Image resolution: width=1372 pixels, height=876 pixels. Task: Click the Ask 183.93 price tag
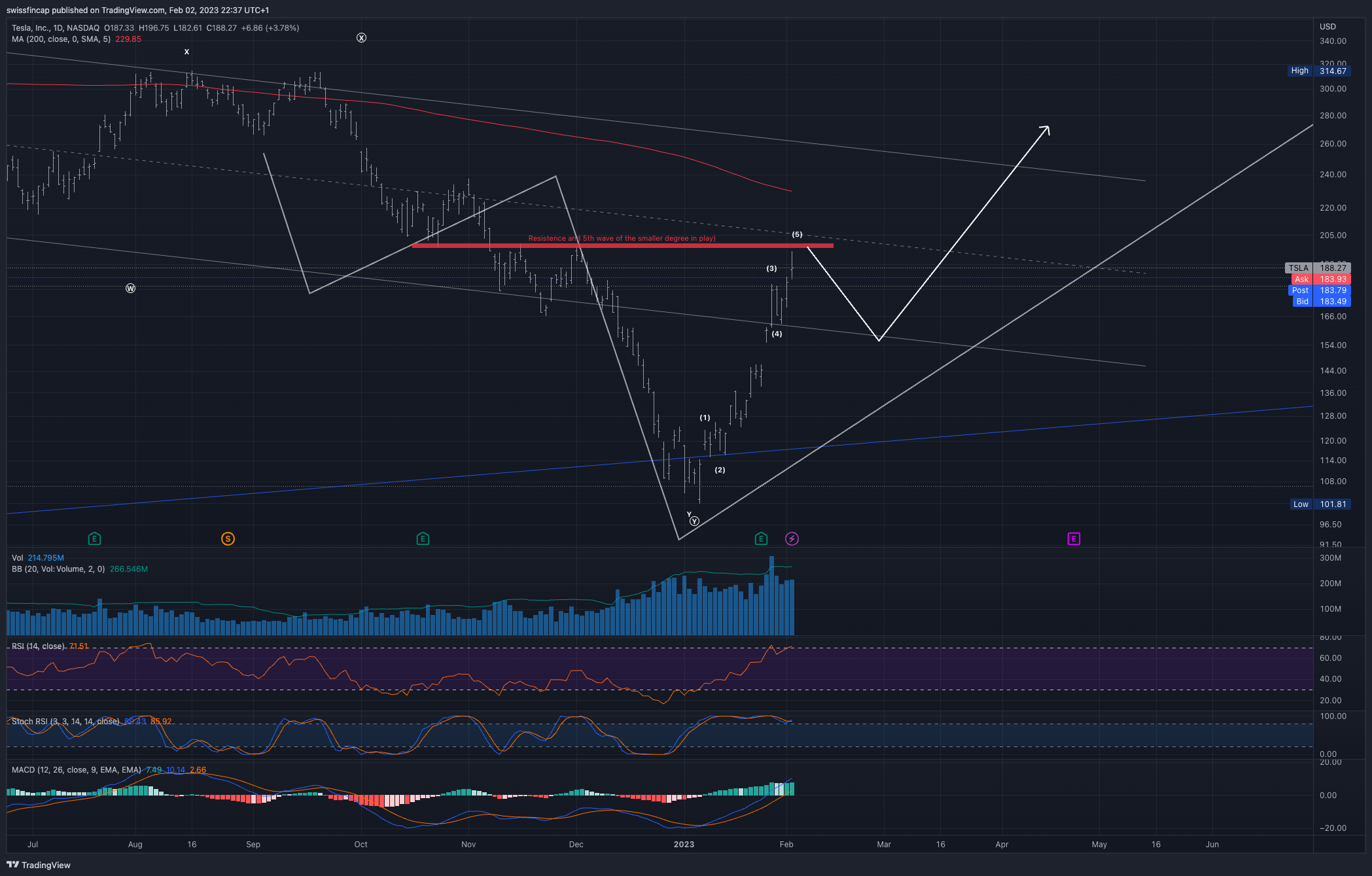click(x=1320, y=279)
